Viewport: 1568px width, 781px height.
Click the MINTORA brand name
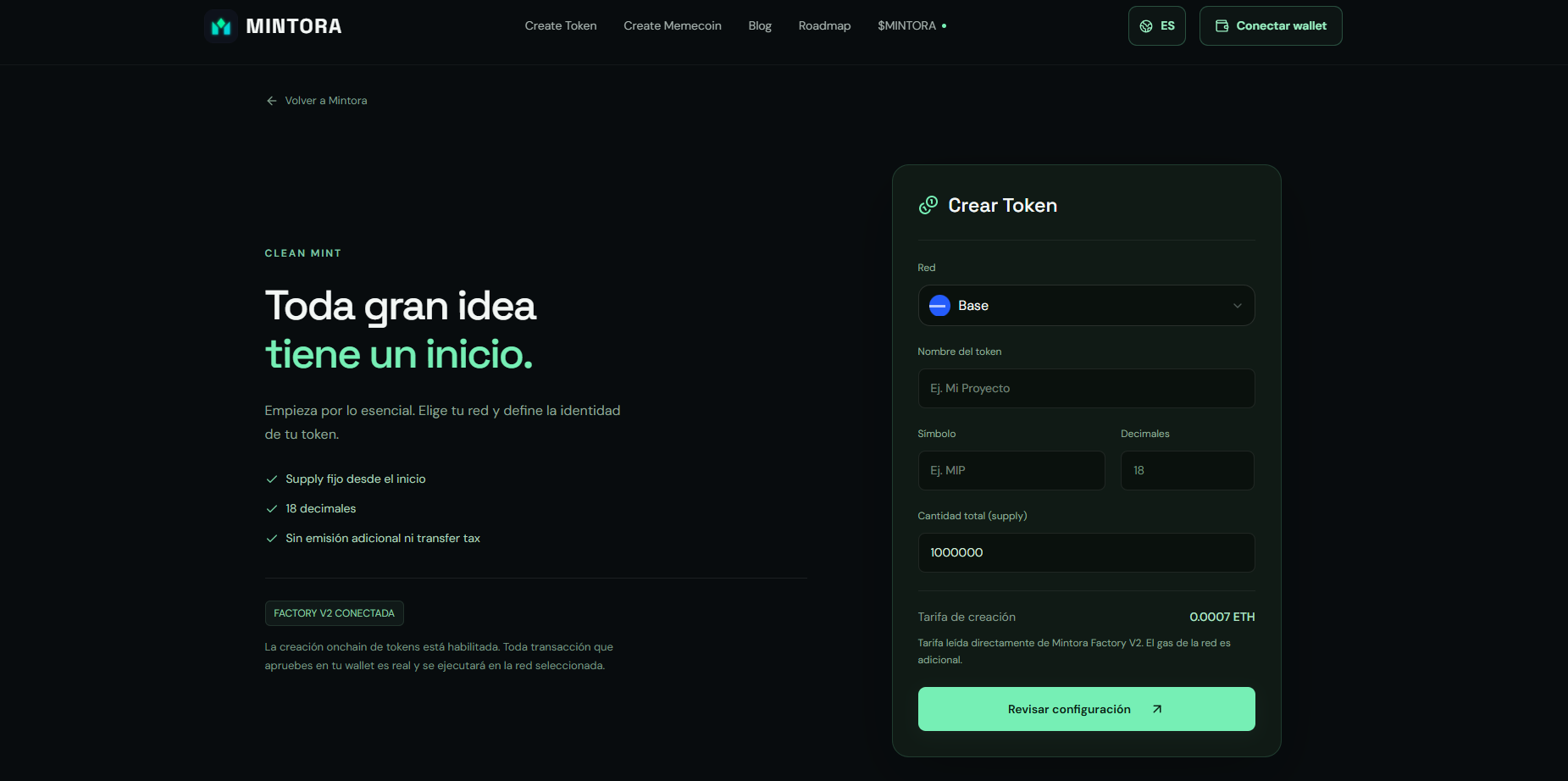pyautogui.click(x=294, y=26)
